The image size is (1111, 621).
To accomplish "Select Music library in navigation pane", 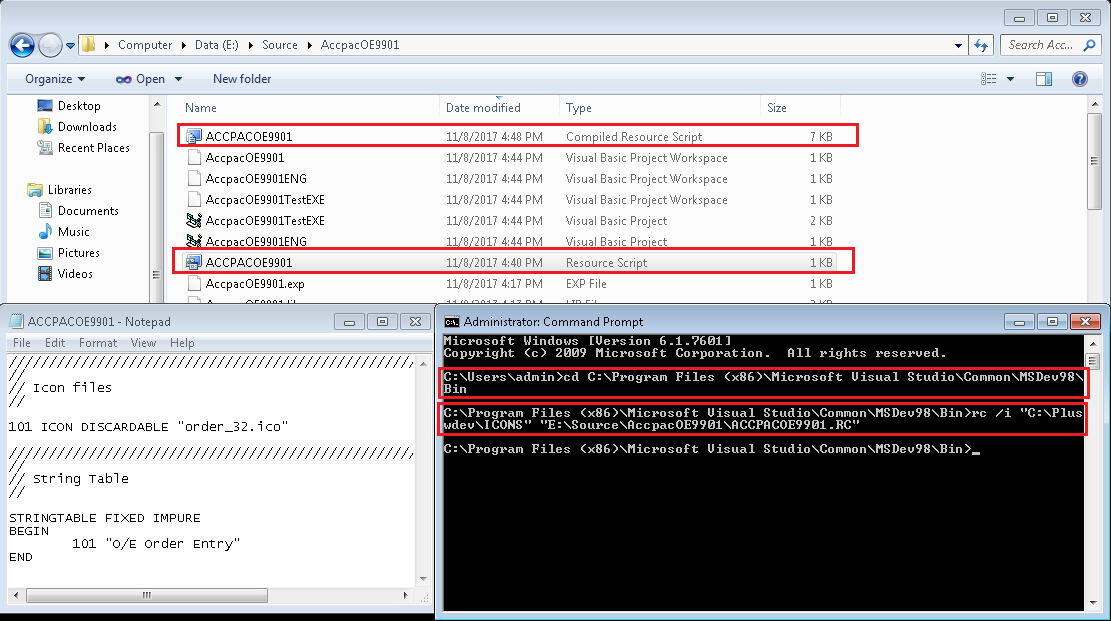I will (x=73, y=232).
